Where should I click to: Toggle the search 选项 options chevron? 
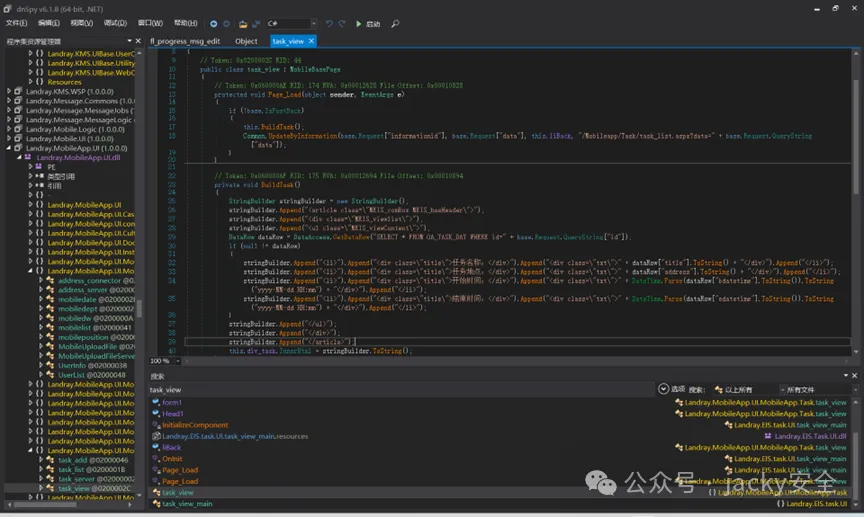(x=663, y=389)
